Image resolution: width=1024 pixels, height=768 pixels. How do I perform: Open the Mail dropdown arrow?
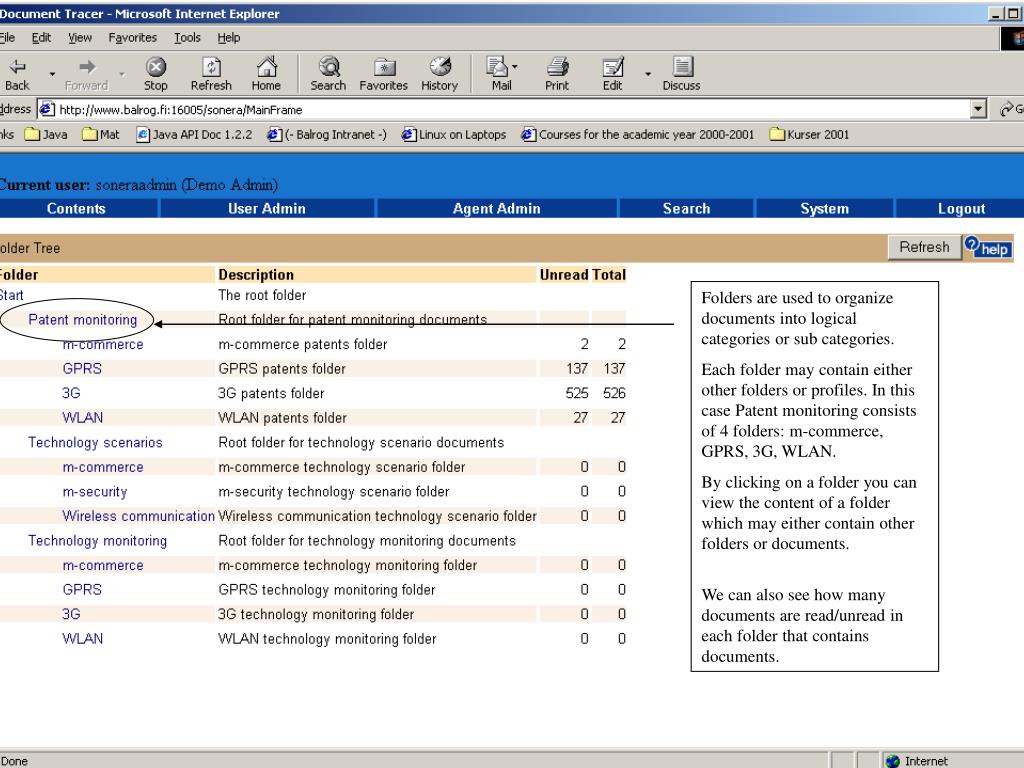pyautogui.click(x=515, y=67)
